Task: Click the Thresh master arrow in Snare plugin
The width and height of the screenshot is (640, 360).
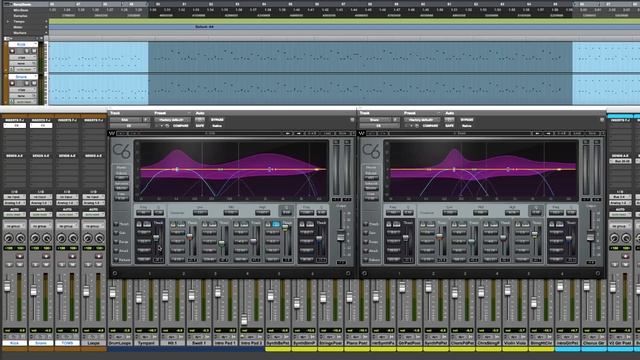Action: (366, 224)
